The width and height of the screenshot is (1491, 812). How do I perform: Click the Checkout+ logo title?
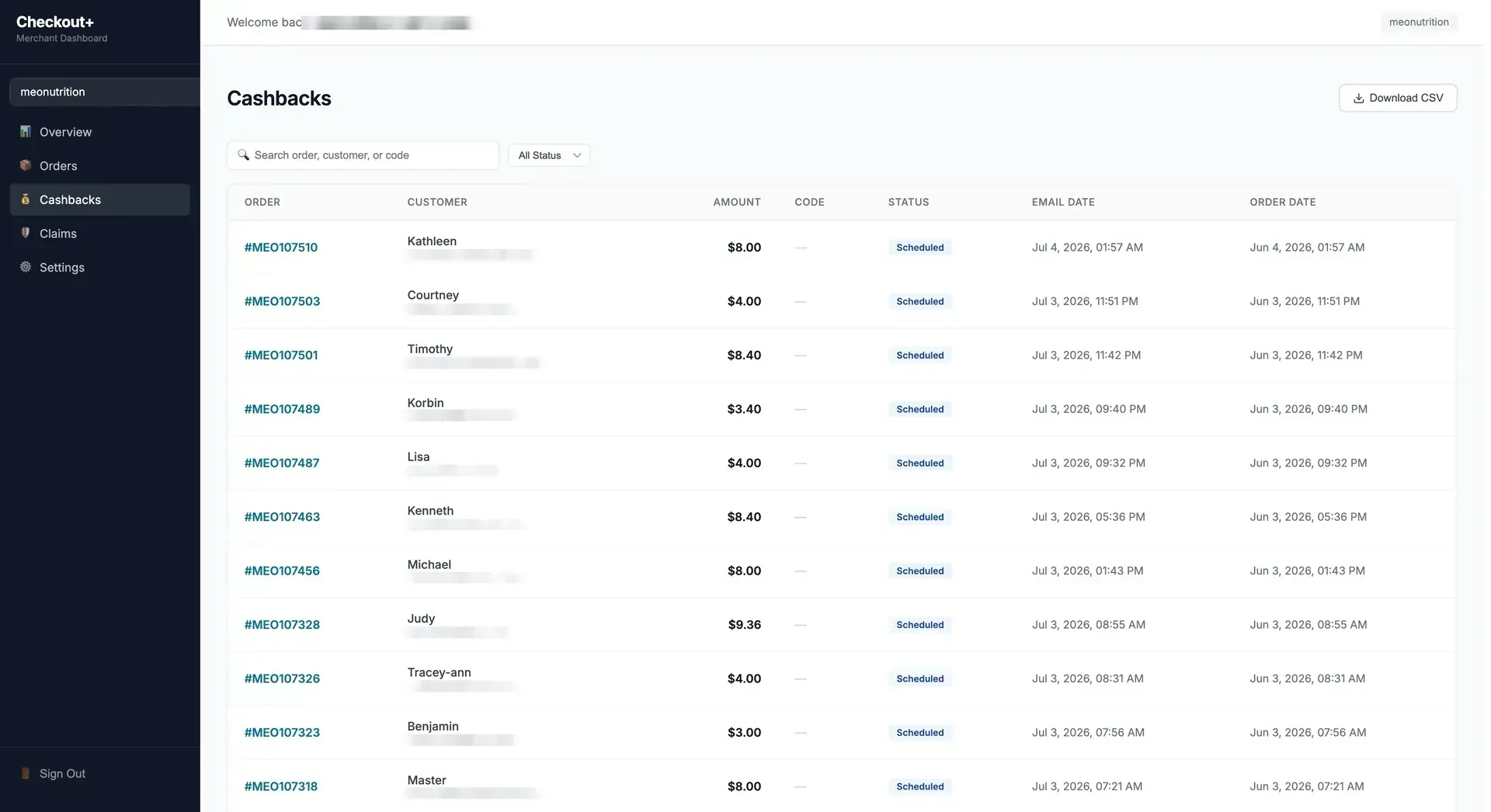coord(54,22)
